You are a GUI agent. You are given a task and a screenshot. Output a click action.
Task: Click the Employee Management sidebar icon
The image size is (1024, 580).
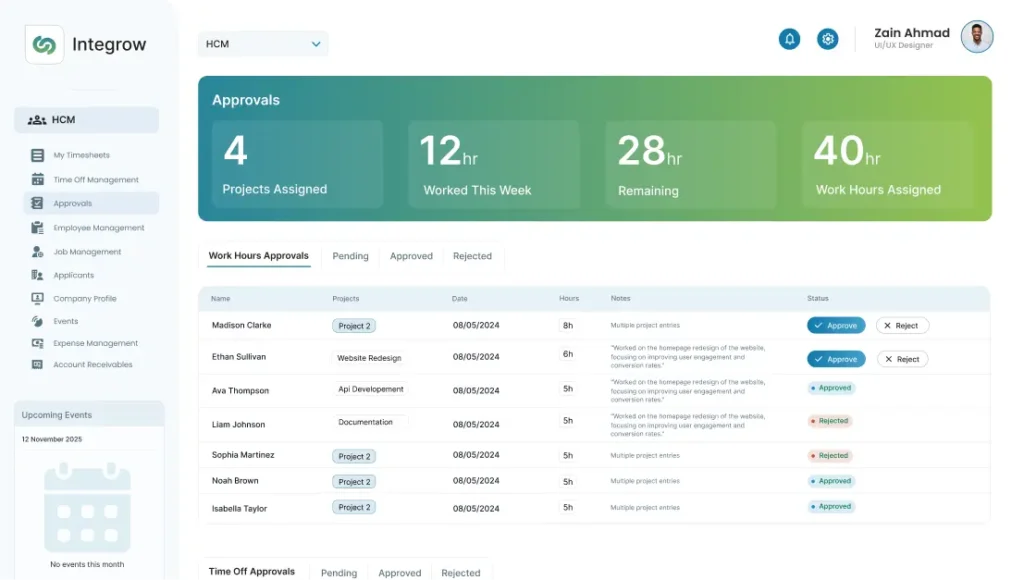click(x=37, y=228)
